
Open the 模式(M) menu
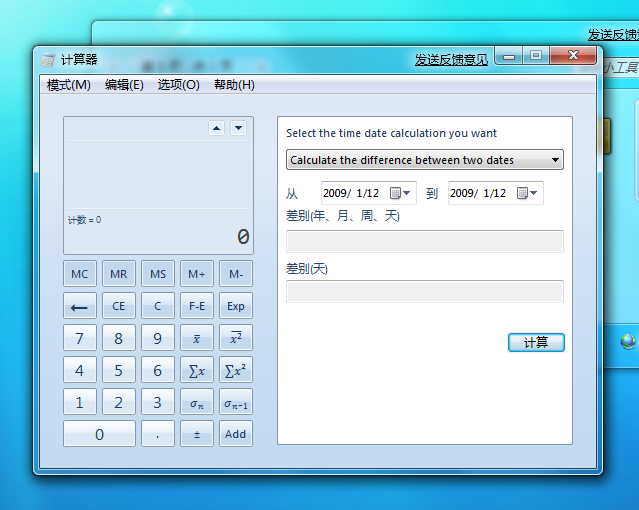(x=68, y=85)
